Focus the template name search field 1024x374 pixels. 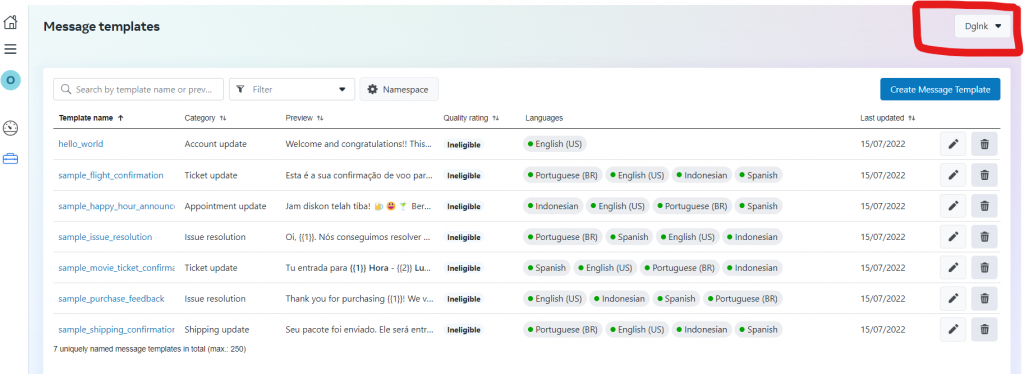(138, 89)
